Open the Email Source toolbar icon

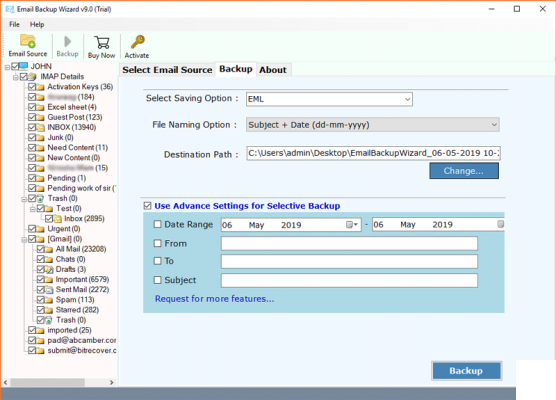pyautogui.click(x=28, y=41)
